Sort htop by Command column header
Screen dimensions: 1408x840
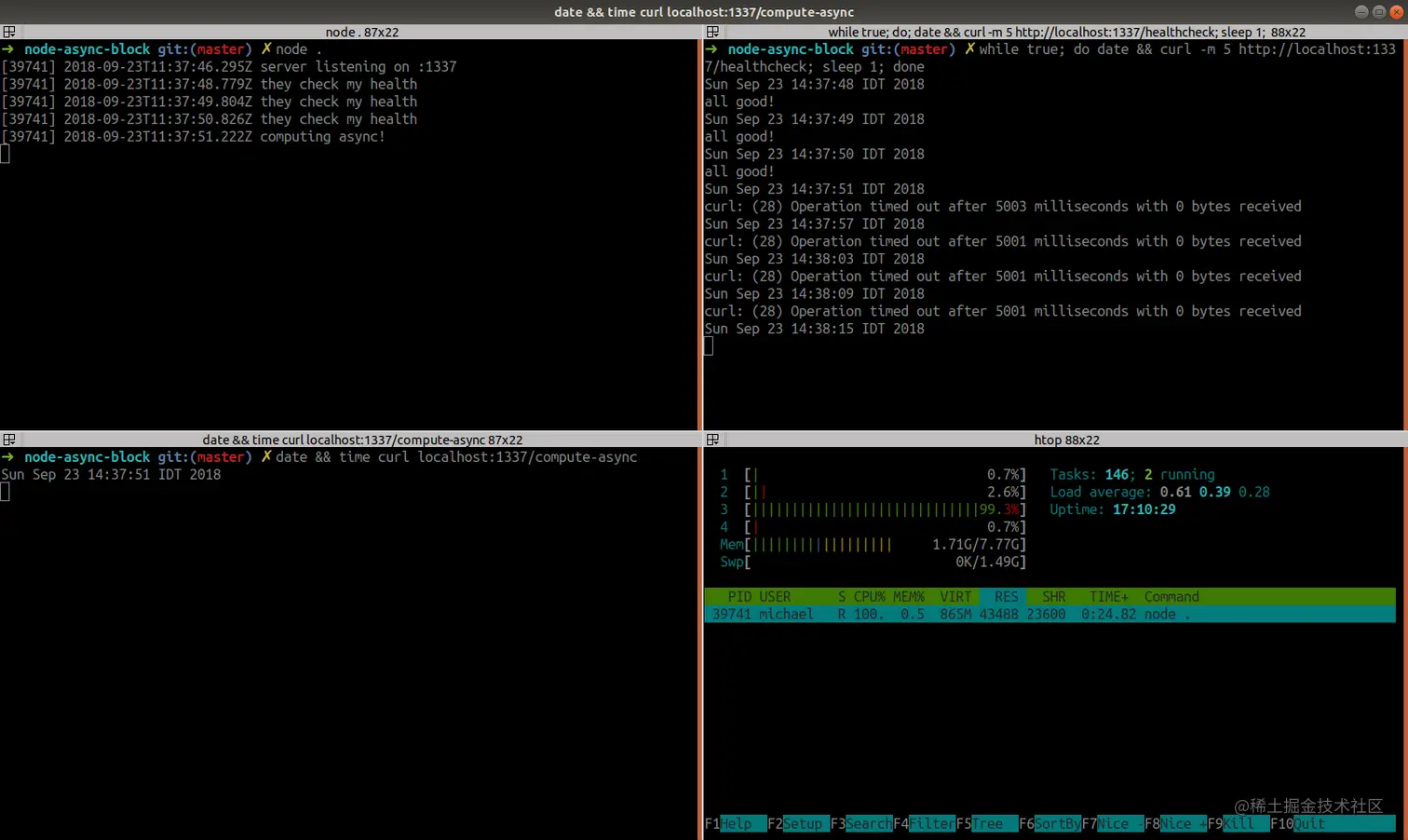tap(1171, 597)
